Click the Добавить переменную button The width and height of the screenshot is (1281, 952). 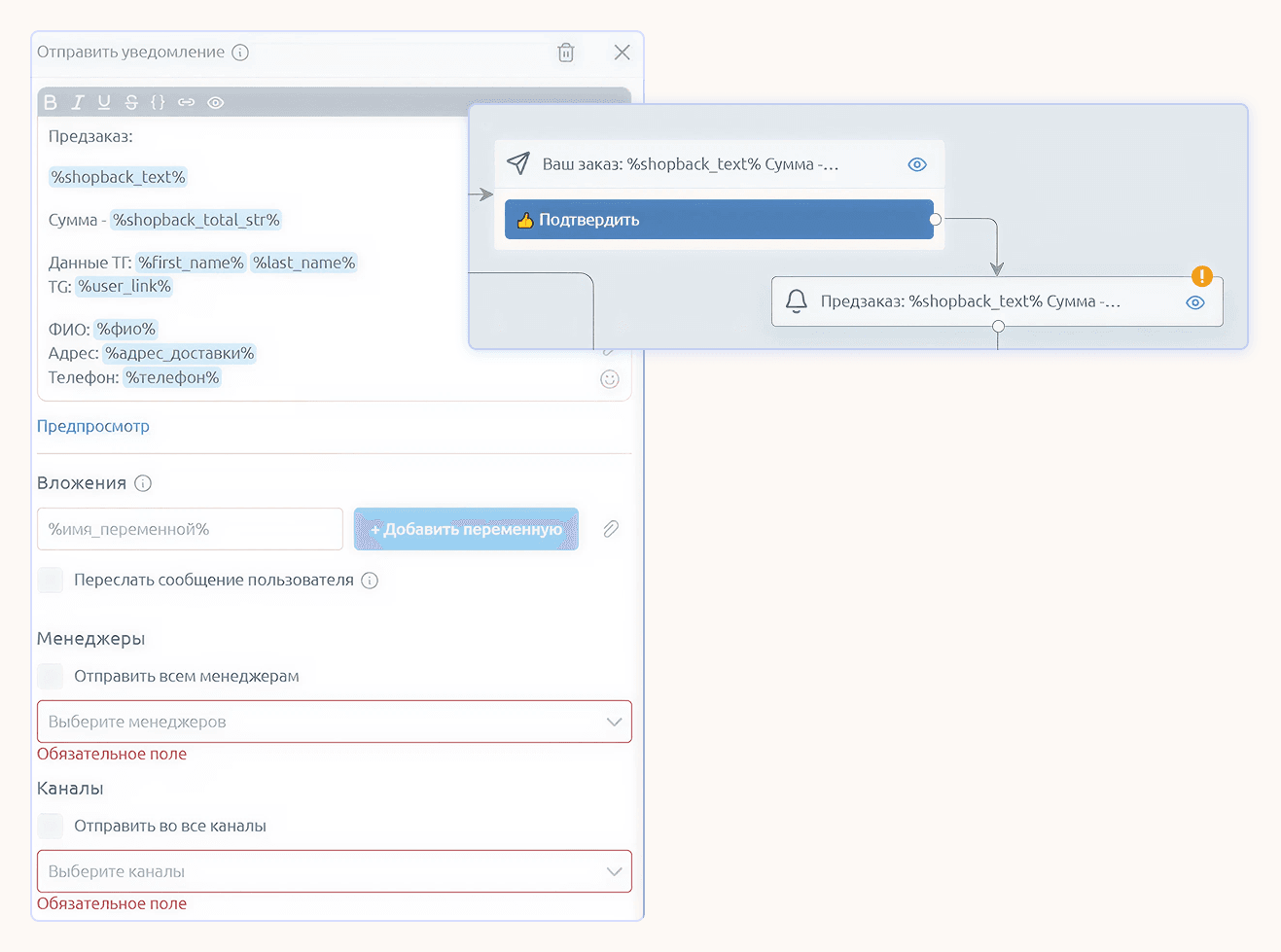(x=466, y=529)
